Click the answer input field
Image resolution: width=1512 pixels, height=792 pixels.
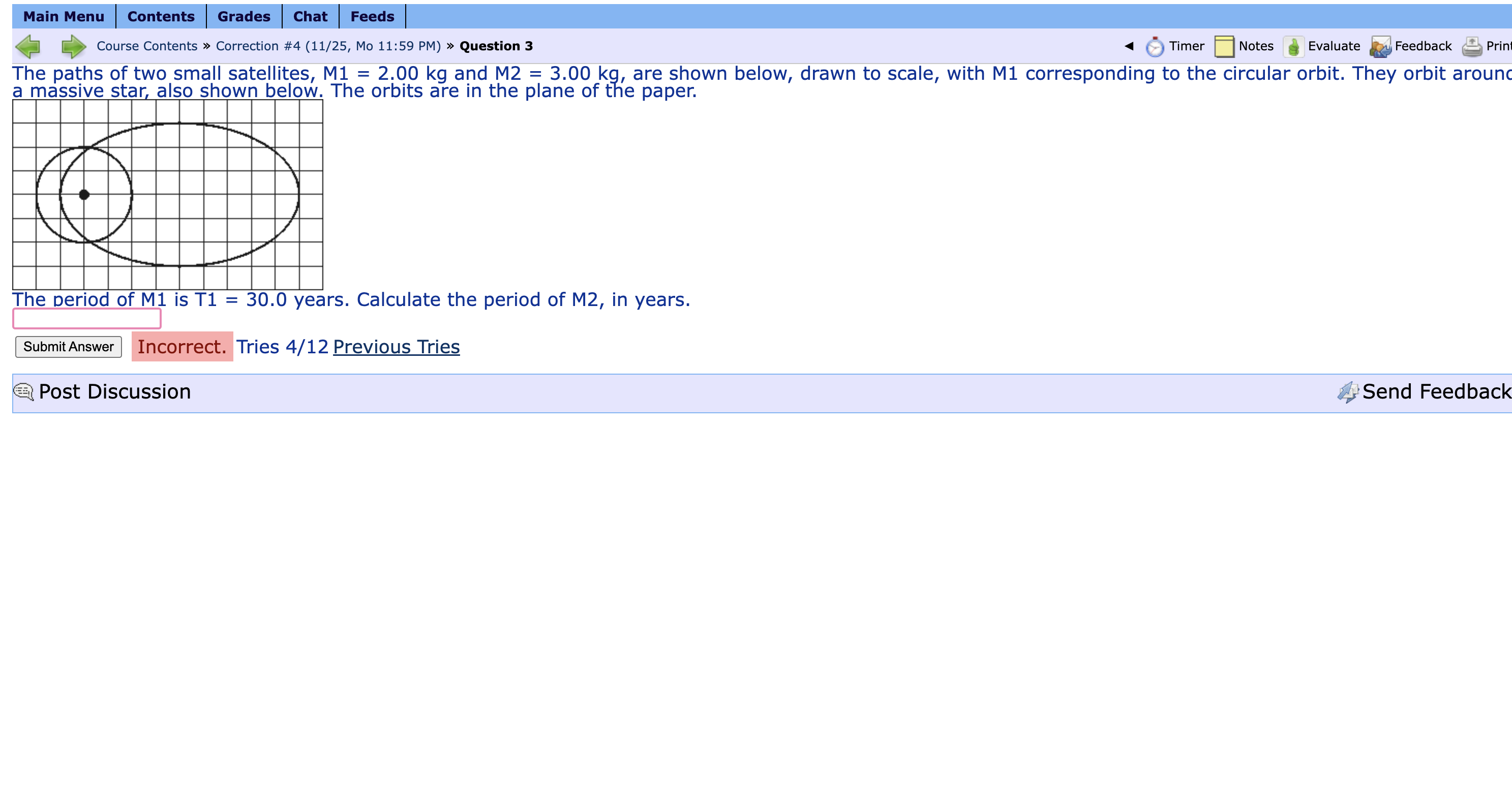pos(87,319)
